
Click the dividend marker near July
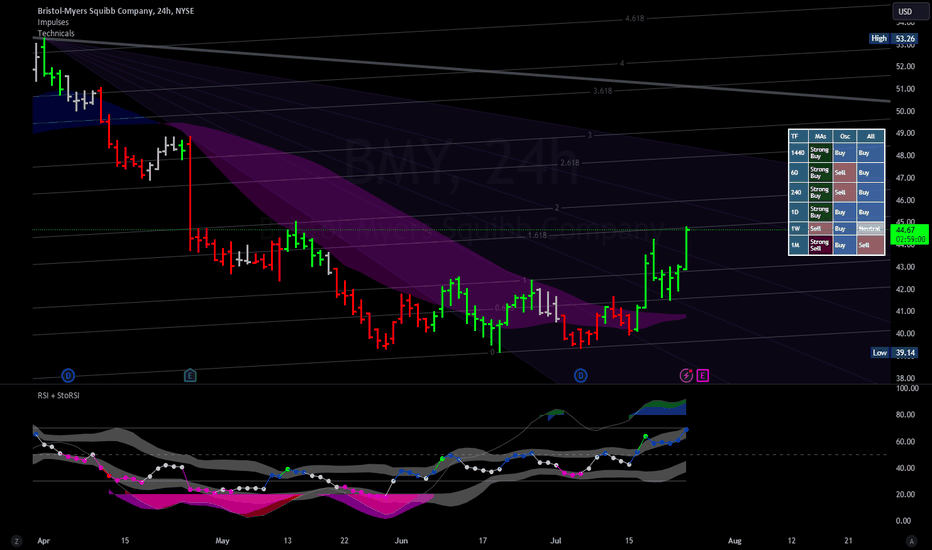[x=581, y=375]
